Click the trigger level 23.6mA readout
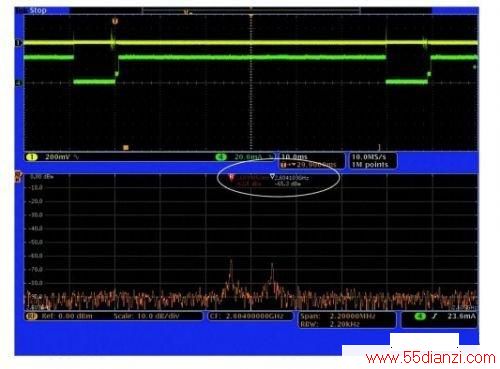 coord(461,316)
